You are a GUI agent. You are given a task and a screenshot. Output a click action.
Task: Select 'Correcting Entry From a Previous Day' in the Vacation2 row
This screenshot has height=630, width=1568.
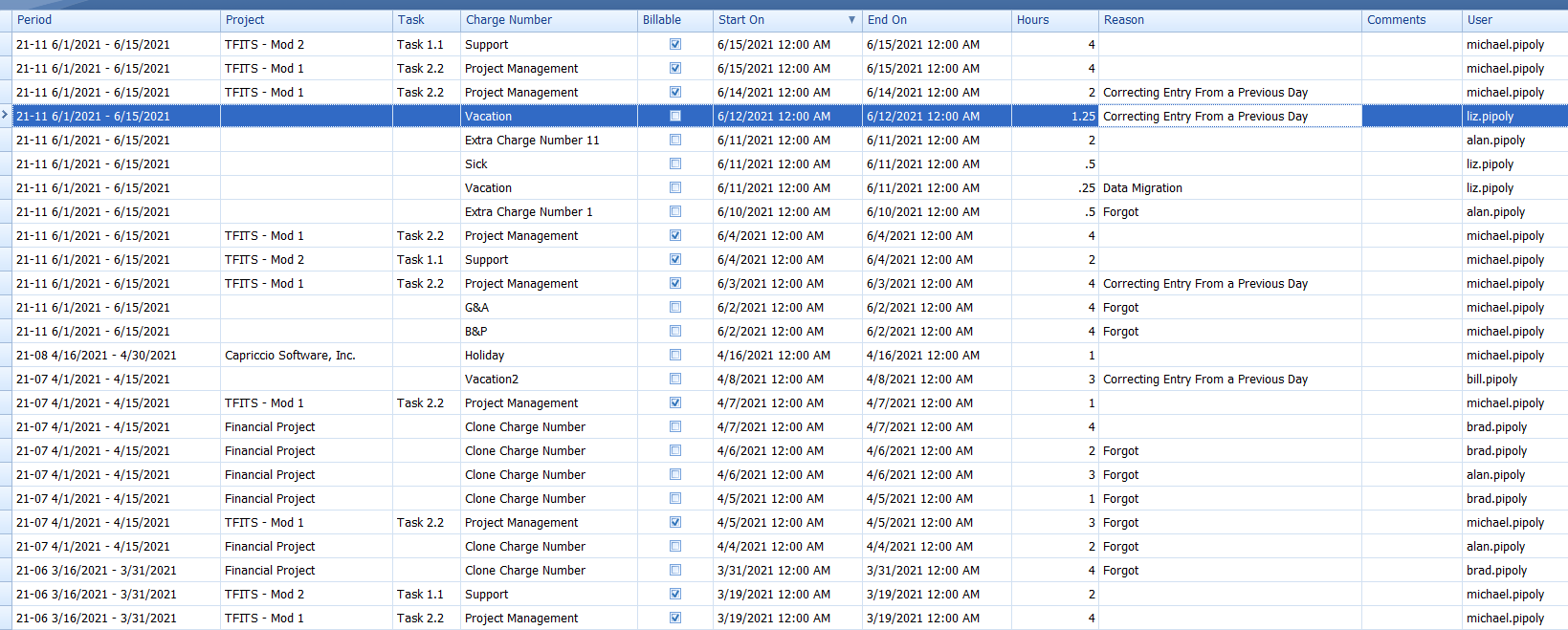(x=1230, y=379)
